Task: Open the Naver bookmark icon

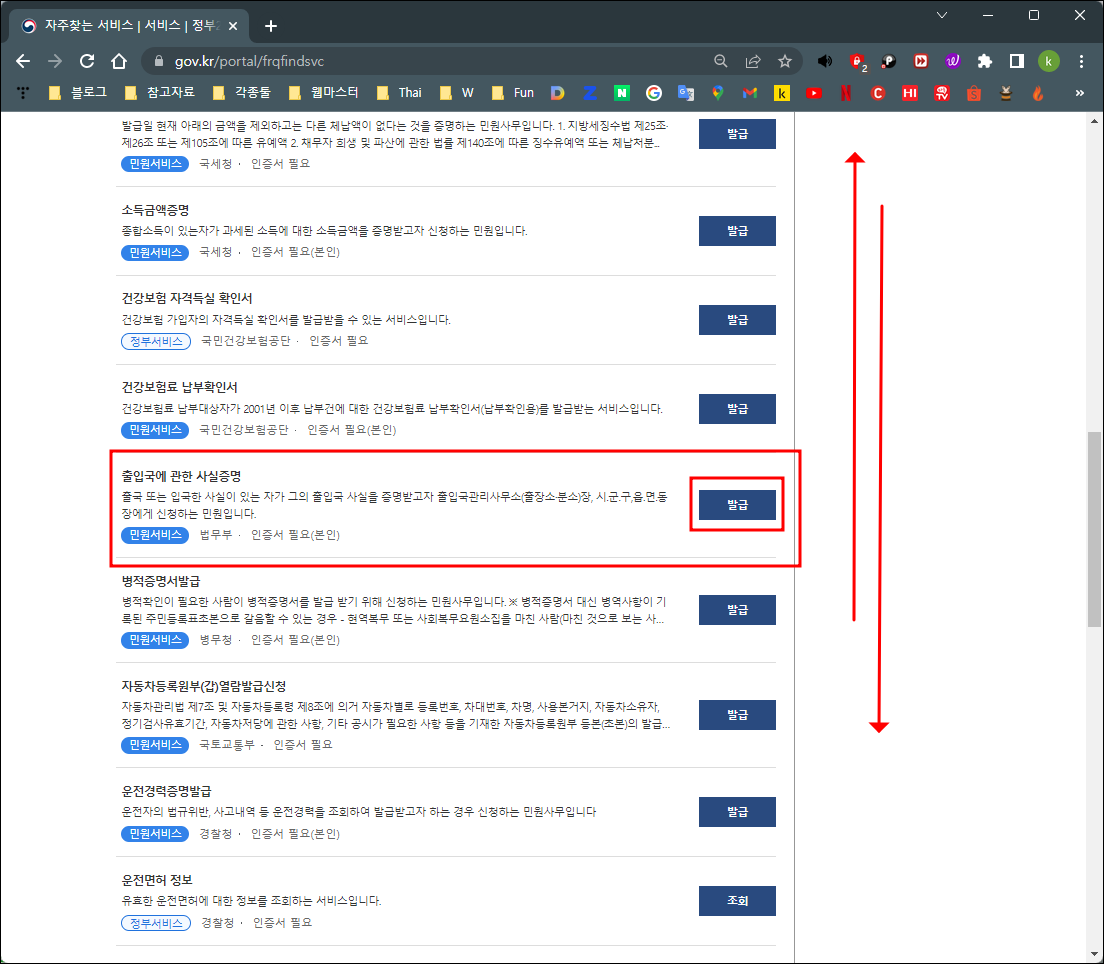Action: (x=622, y=91)
